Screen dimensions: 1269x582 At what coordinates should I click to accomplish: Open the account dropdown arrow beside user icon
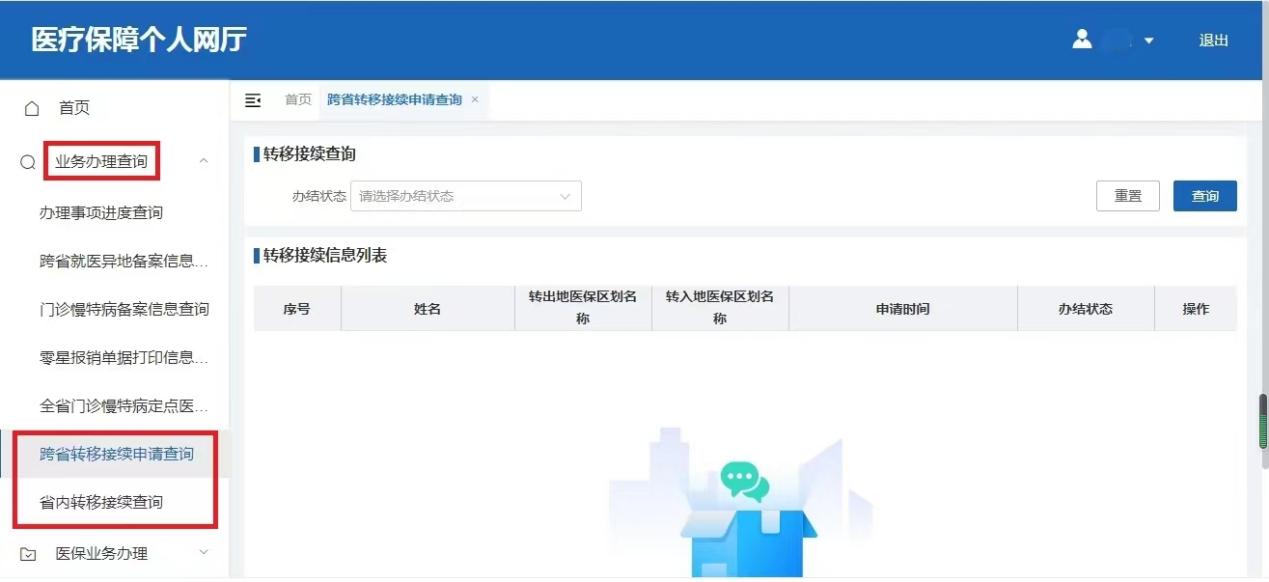1150,41
